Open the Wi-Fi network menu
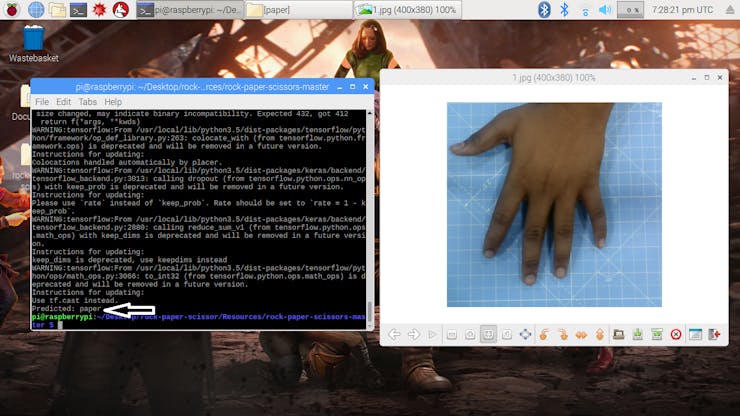This screenshot has width=740, height=416. point(585,10)
